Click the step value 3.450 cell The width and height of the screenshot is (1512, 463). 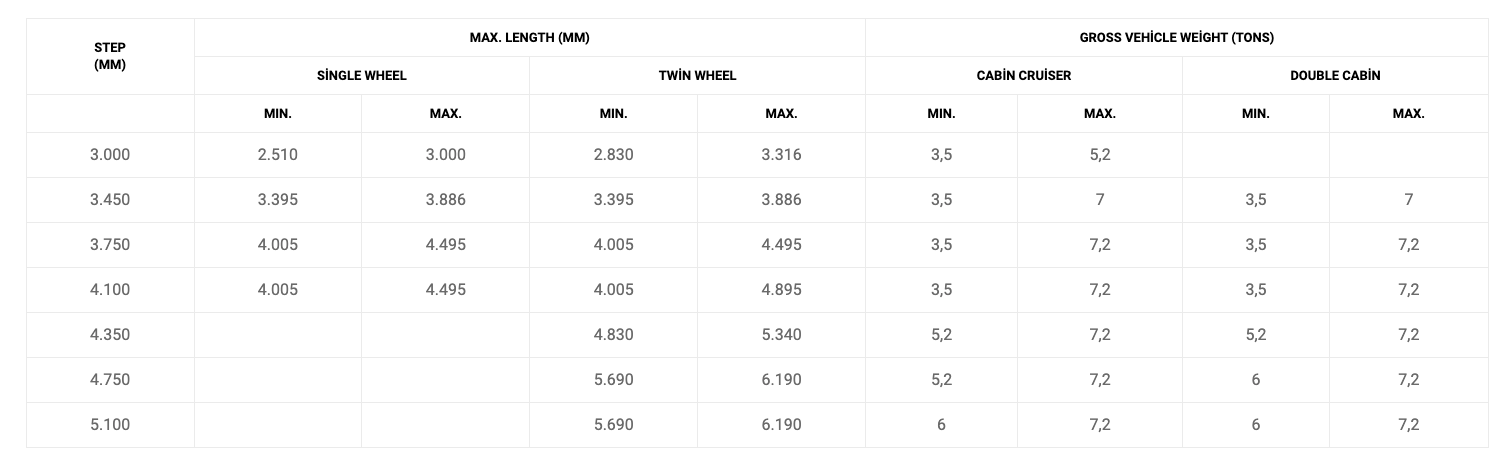pos(110,200)
